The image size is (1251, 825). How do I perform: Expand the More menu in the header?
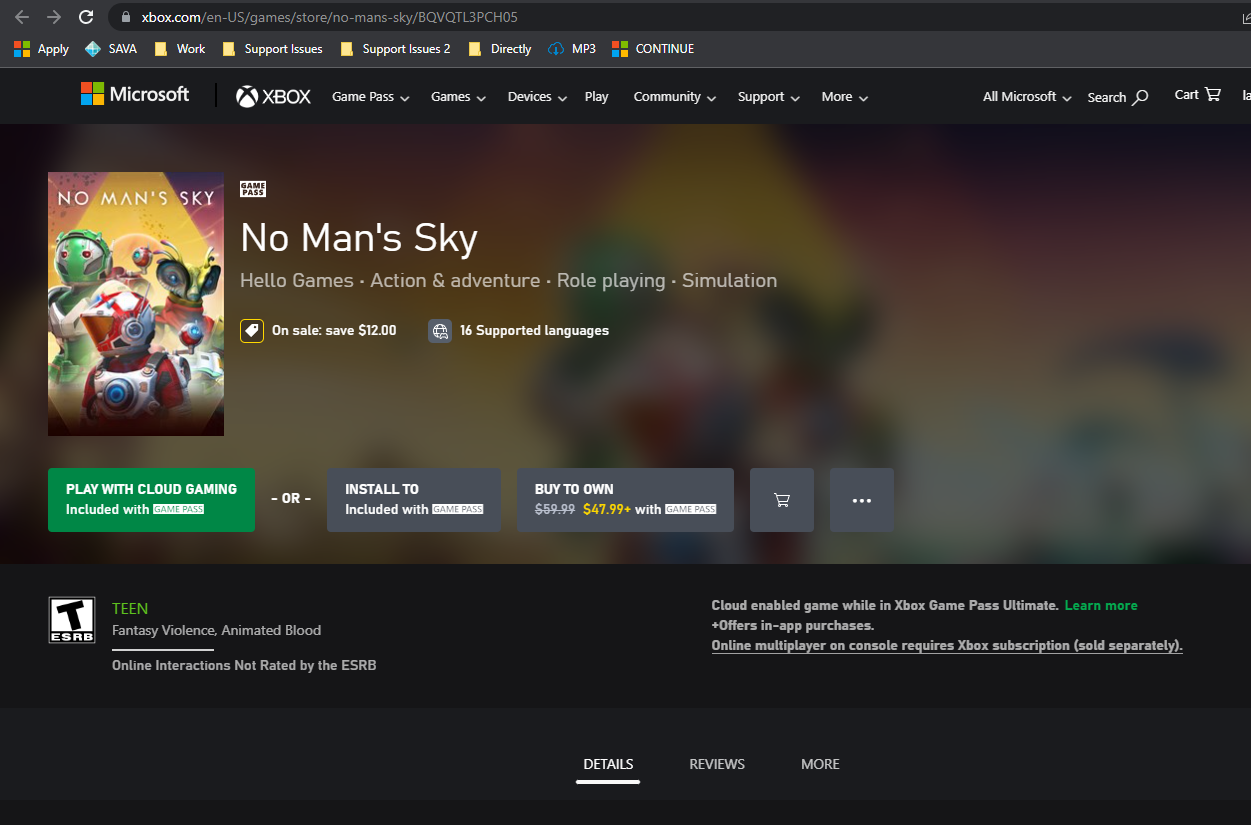coord(845,97)
